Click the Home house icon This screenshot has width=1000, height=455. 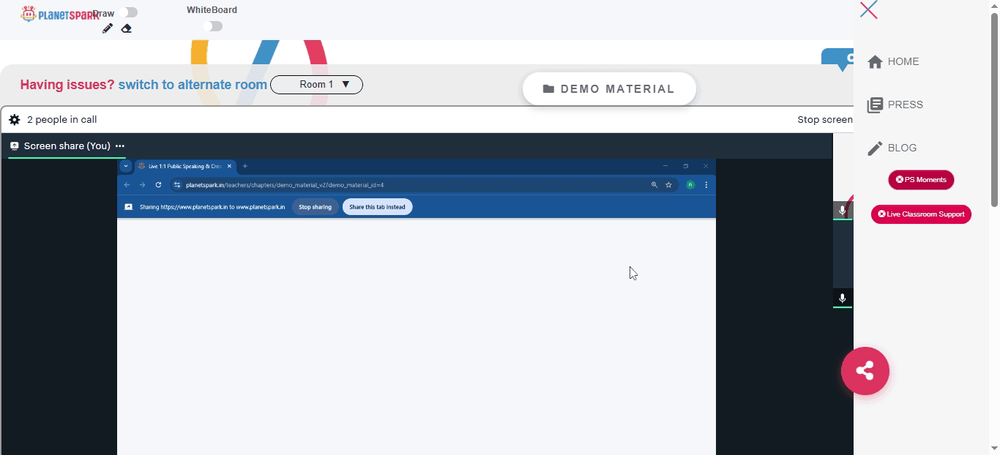click(875, 62)
